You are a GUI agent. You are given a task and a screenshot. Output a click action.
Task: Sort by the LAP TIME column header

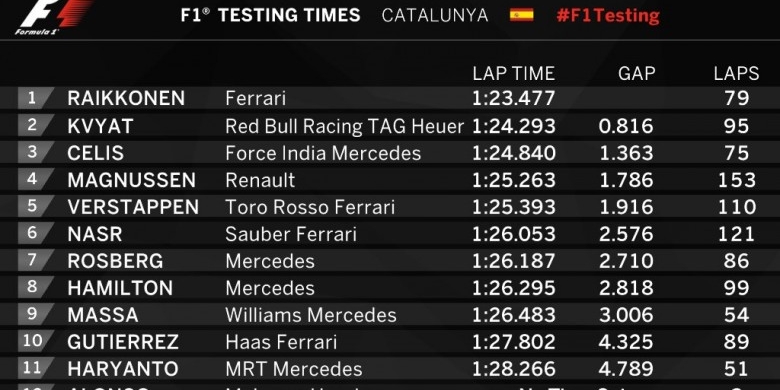point(513,74)
